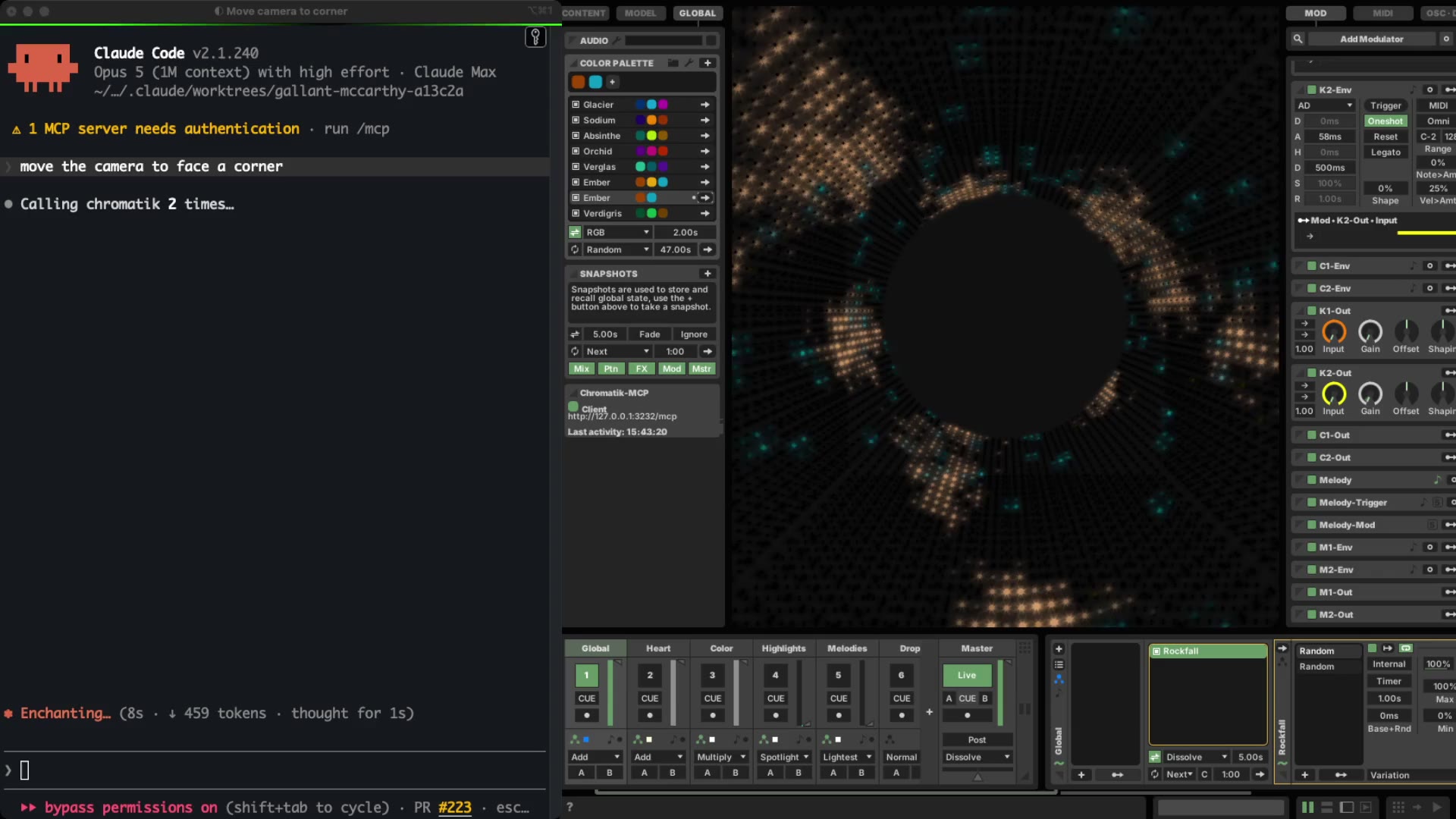The width and height of the screenshot is (1456, 819).
Task: Open the clip list view icon
Action: 1059,665
